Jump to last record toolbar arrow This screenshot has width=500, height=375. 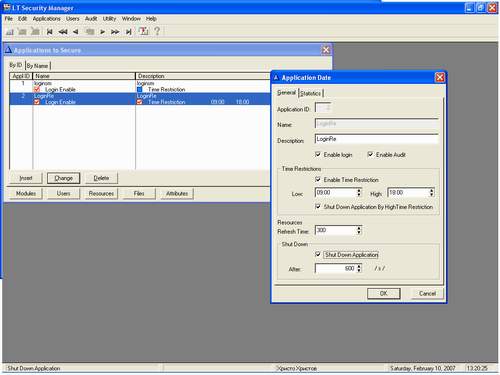128,32
